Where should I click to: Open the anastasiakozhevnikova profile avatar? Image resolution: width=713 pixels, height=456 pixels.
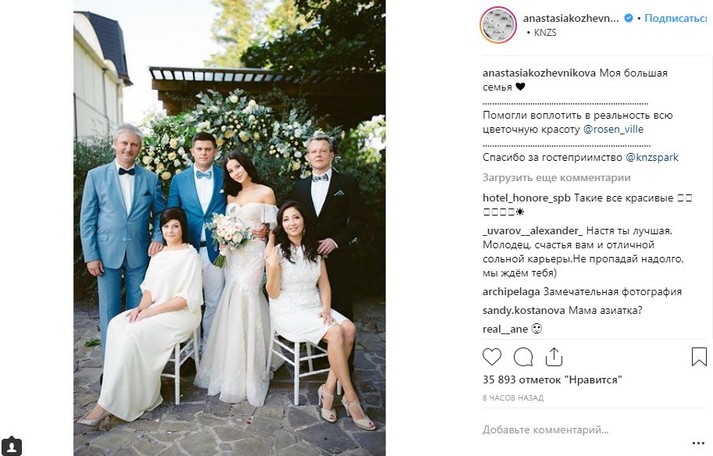click(x=498, y=25)
